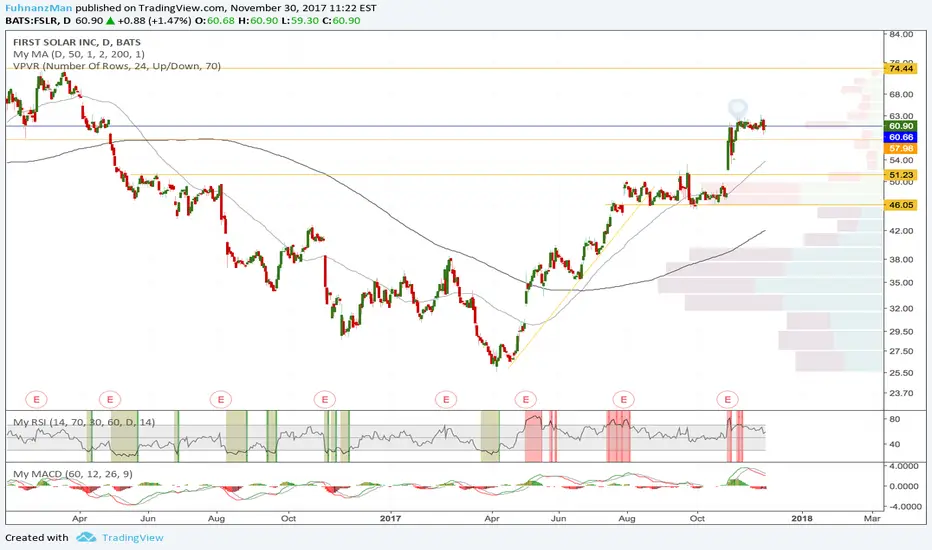Select the orange 57.98 price label
Image resolution: width=932 pixels, height=550 pixels.
[901, 149]
